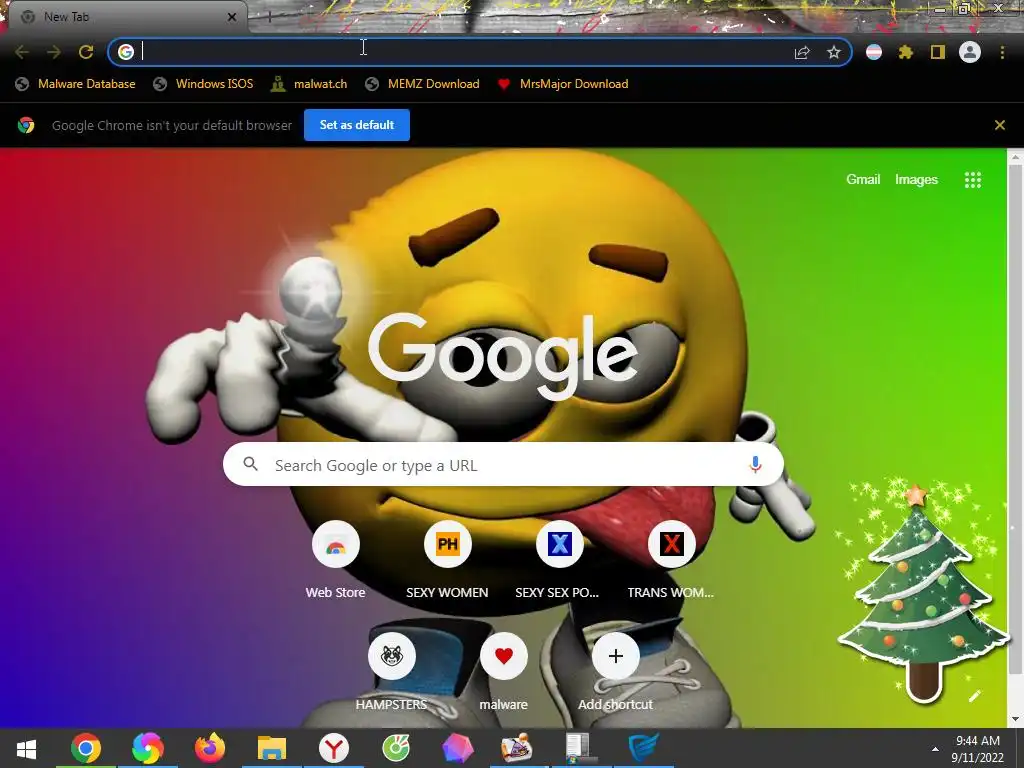Click the Set as default button
Screen dimensions: 1024x768
pyautogui.click(x=357, y=125)
